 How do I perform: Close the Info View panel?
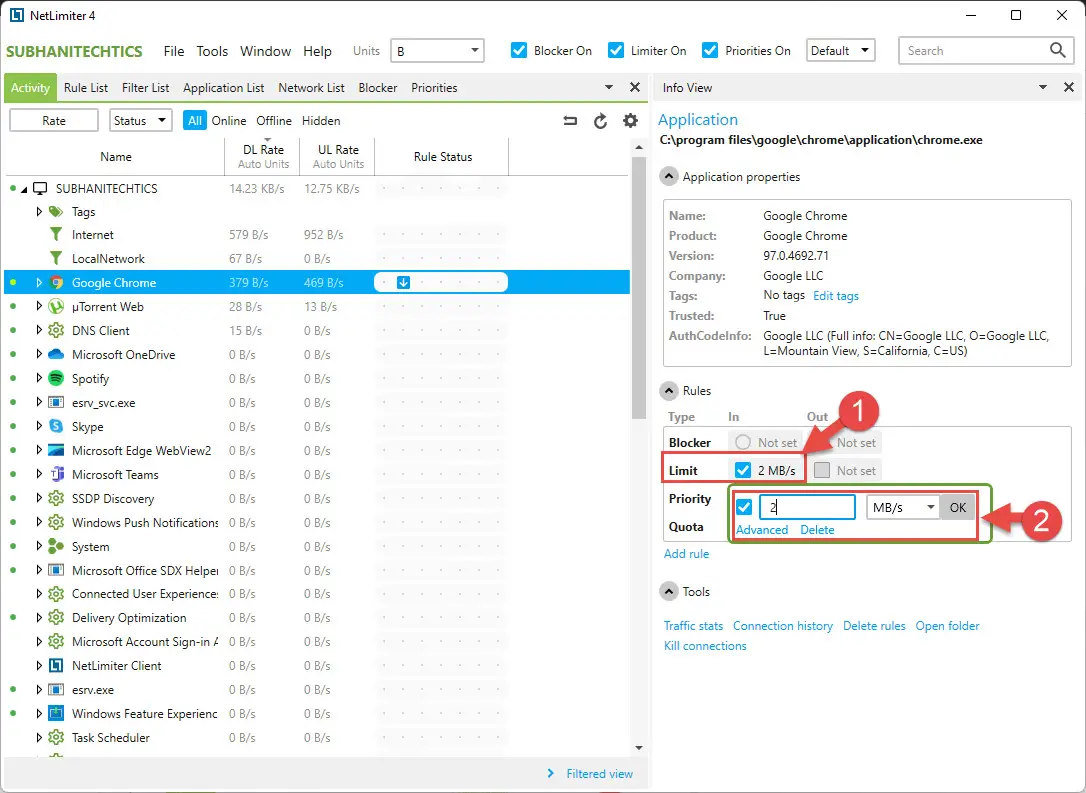pos(1069,87)
